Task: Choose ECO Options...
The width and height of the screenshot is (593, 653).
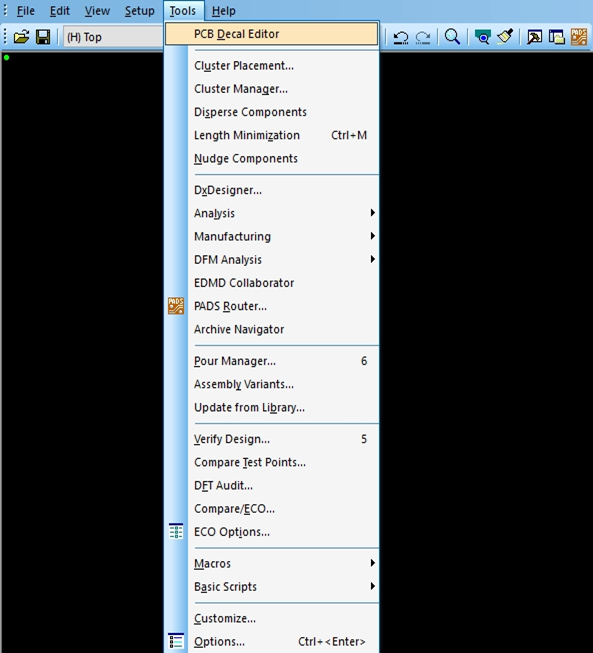Action: tap(272, 532)
